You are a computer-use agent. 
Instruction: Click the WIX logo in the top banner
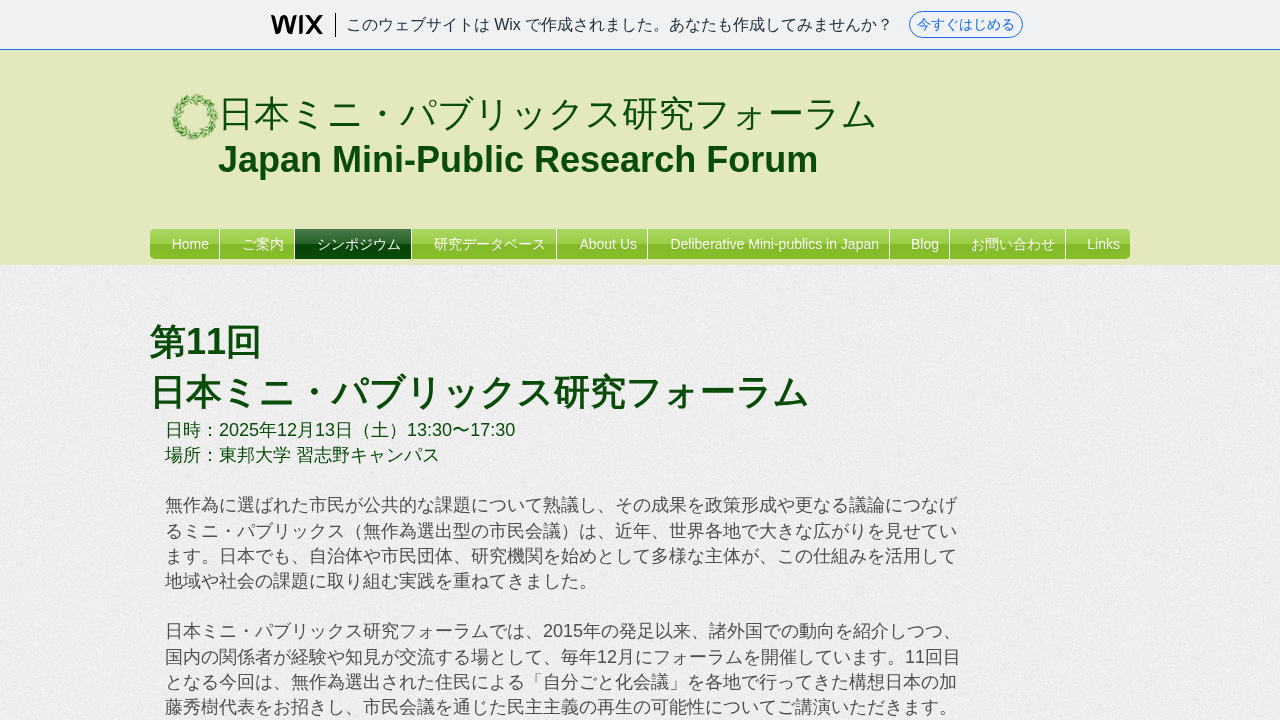[296, 25]
